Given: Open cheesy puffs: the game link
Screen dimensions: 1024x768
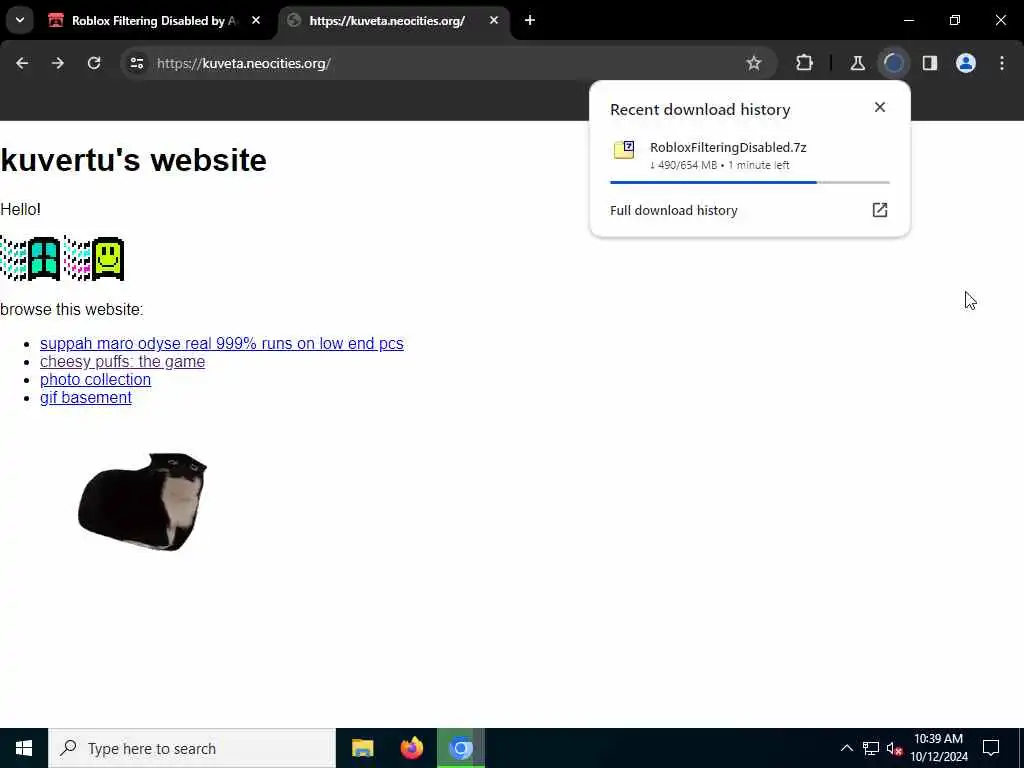Looking at the screenshot, I should (123, 362).
